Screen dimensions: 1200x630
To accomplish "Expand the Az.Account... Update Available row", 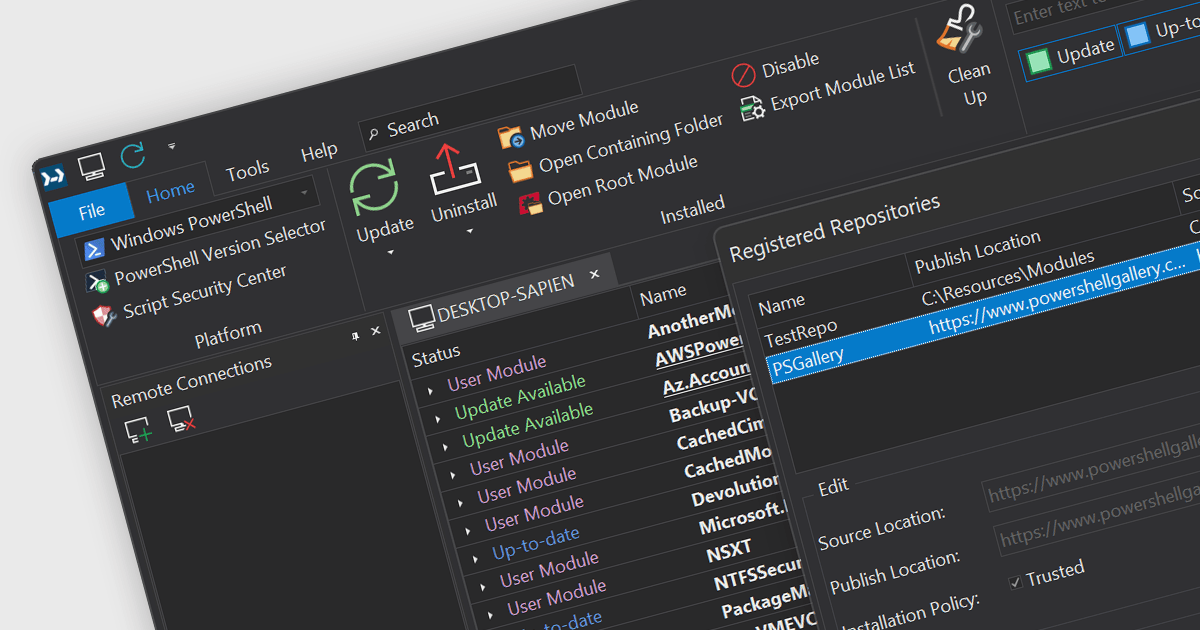I will click(x=446, y=448).
